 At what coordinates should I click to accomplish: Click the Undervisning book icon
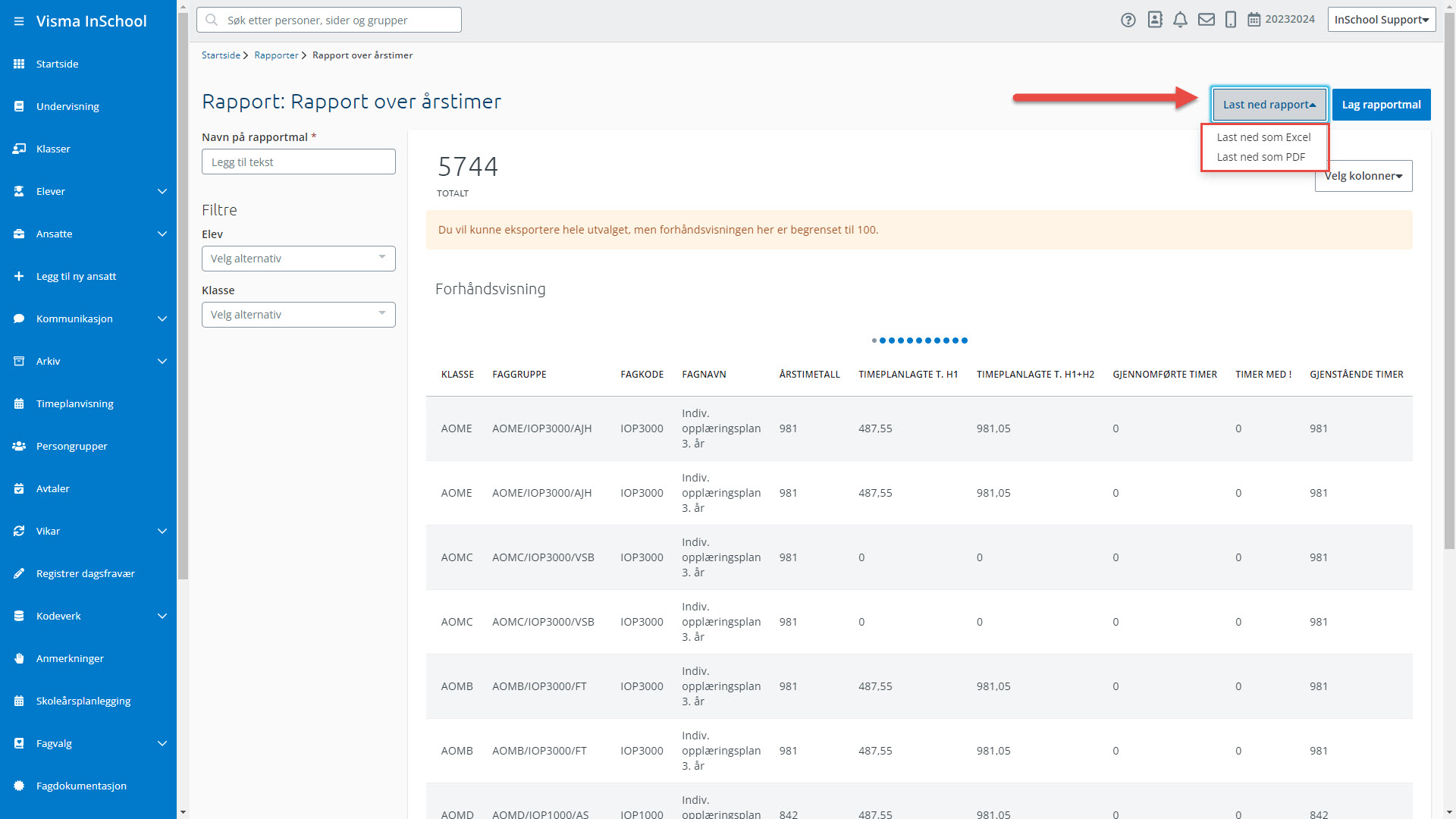pyautogui.click(x=19, y=106)
